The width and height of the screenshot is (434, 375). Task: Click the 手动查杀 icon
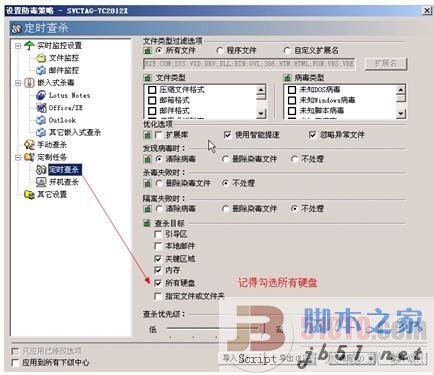(29, 145)
